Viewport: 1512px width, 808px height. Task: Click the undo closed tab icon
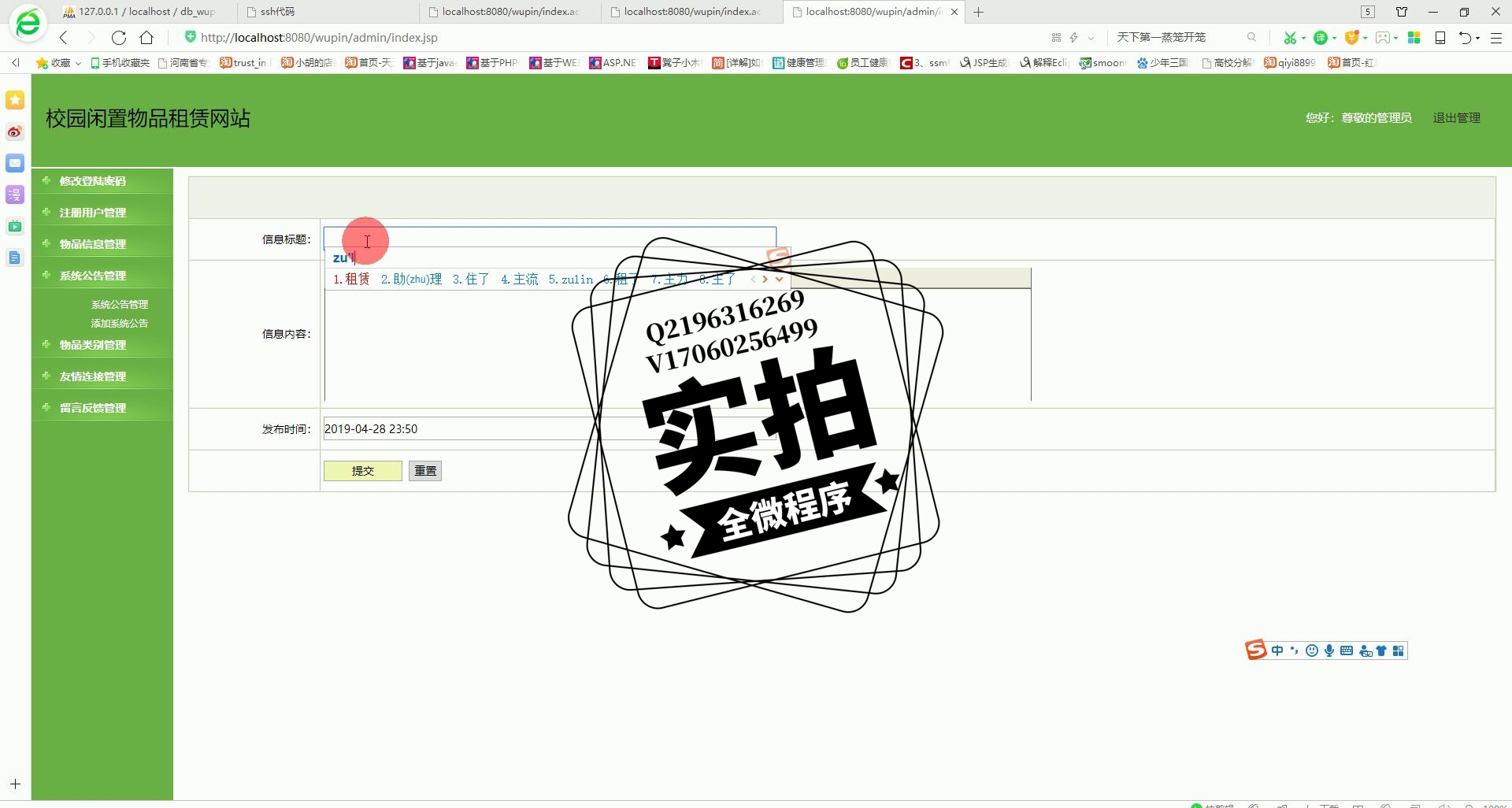pyautogui.click(x=1465, y=38)
